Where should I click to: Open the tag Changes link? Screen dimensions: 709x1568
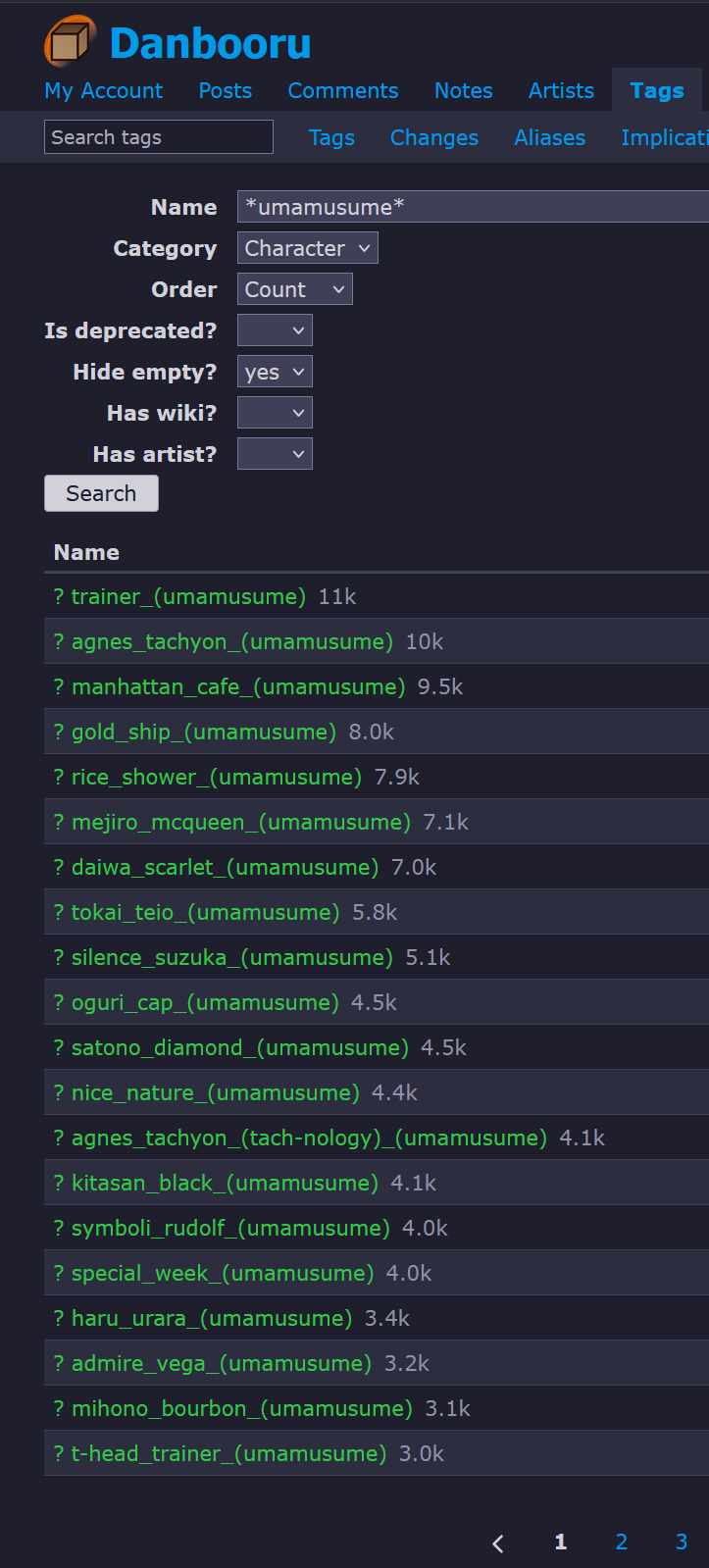(x=434, y=137)
